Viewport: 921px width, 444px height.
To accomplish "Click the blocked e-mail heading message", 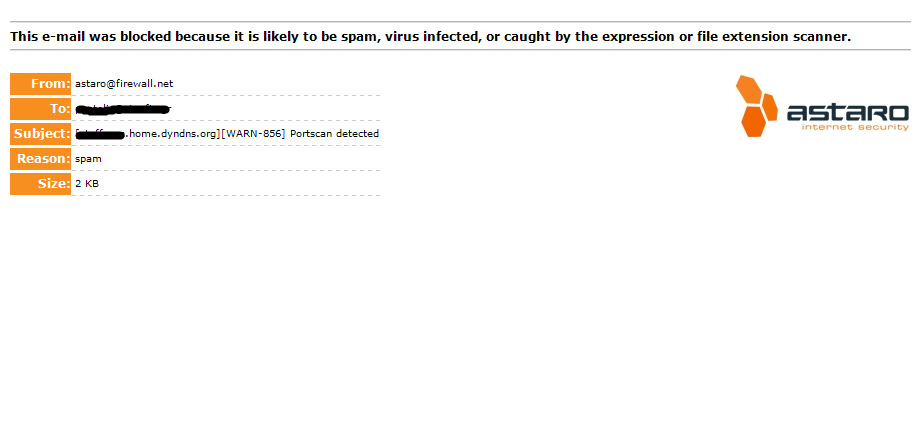I will [431, 36].
